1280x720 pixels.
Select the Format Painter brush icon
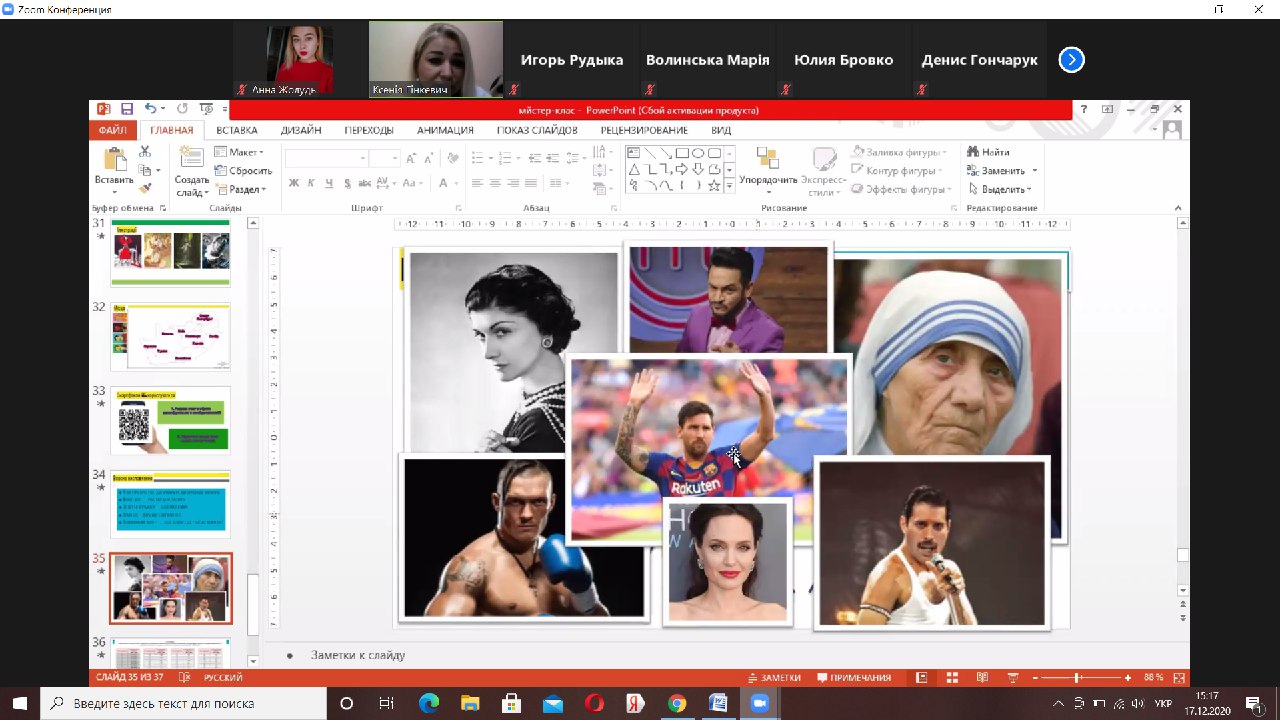point(145,187)
